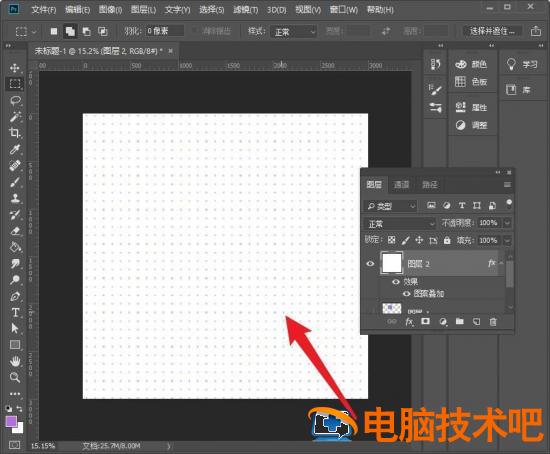
Task: Open the 学习 panel
Action: [x=523, y=65]
